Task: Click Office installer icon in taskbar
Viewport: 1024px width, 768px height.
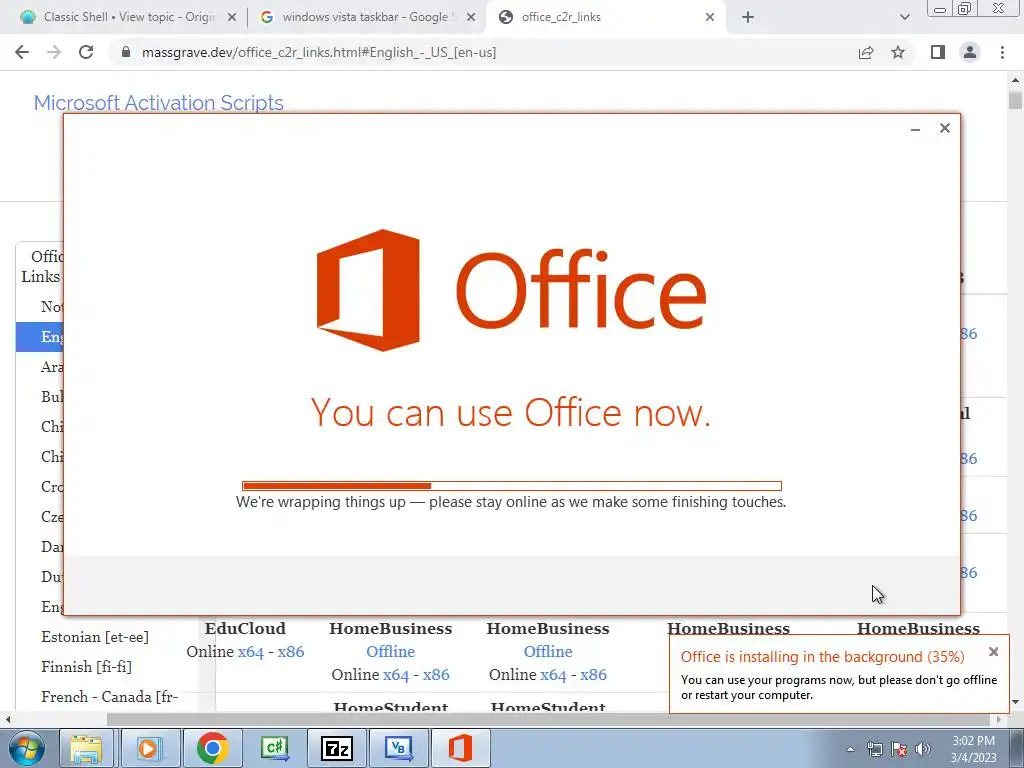Action: (460, 748)
